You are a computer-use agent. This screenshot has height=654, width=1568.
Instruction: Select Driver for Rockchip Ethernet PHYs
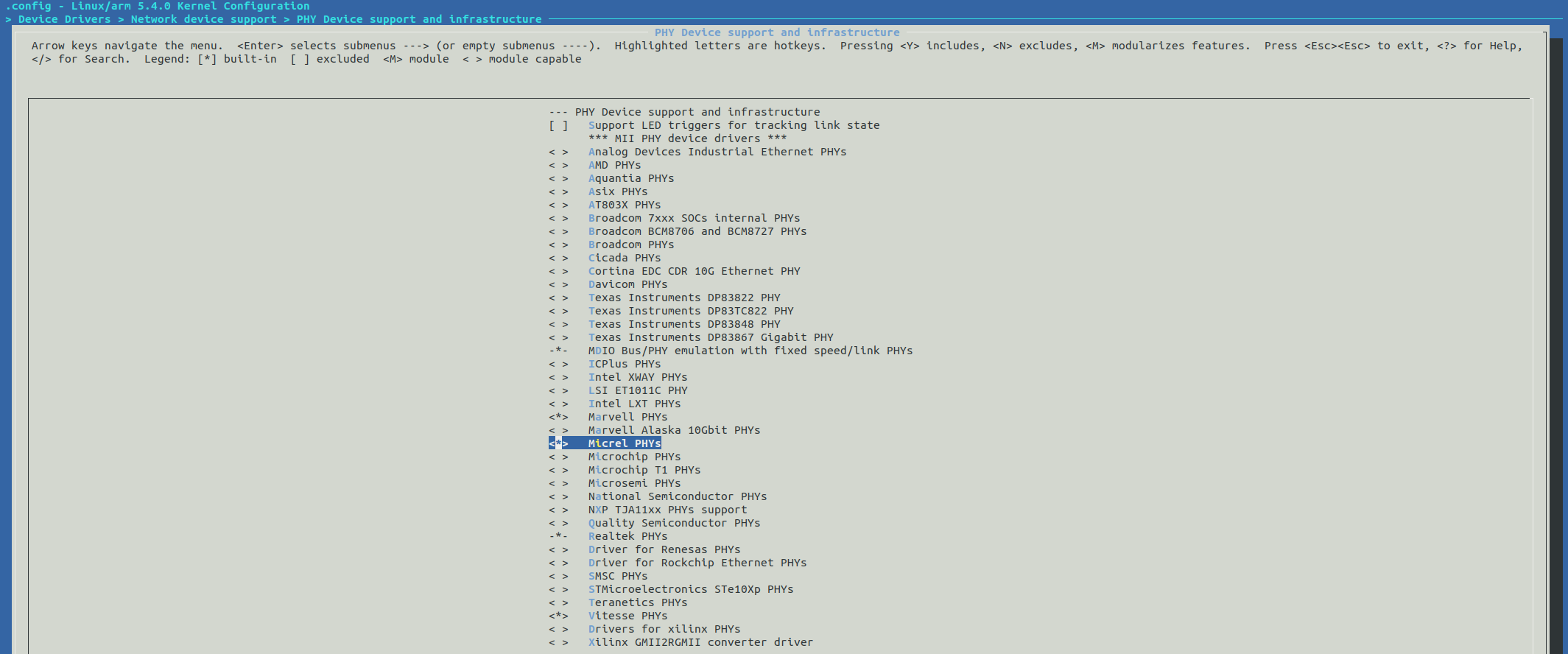pos(678,563)
